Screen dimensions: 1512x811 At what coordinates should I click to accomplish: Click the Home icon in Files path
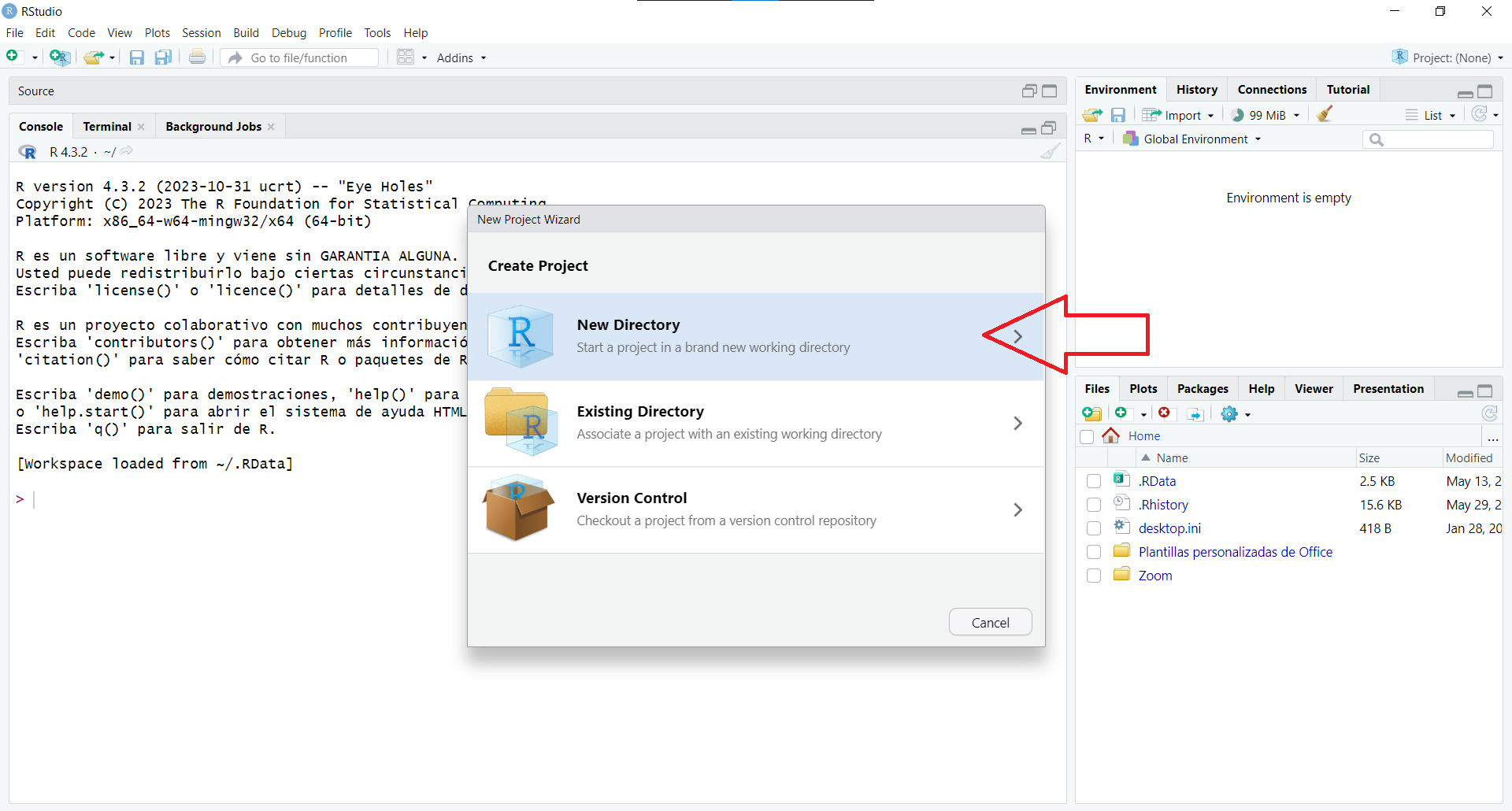pos(1111,435)
